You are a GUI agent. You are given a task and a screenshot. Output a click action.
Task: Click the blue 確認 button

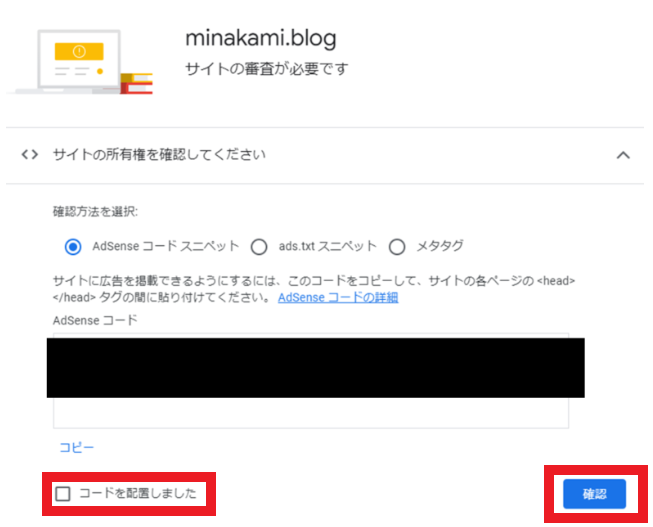(594, 494)
